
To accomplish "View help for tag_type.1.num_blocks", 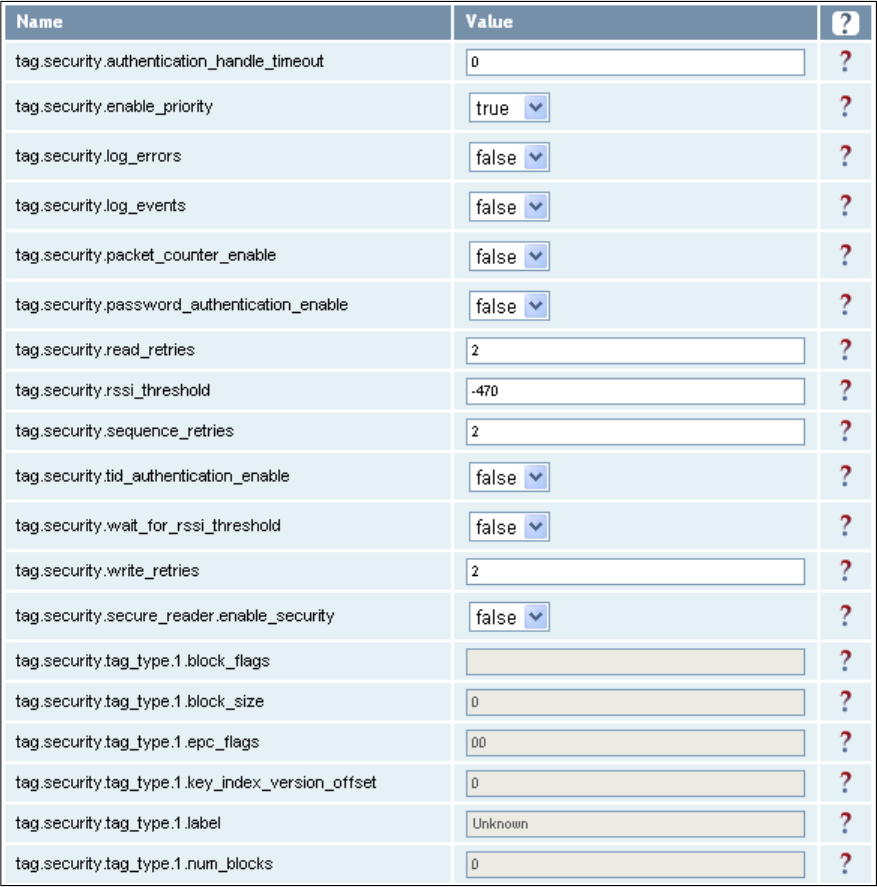I will 845,864.
